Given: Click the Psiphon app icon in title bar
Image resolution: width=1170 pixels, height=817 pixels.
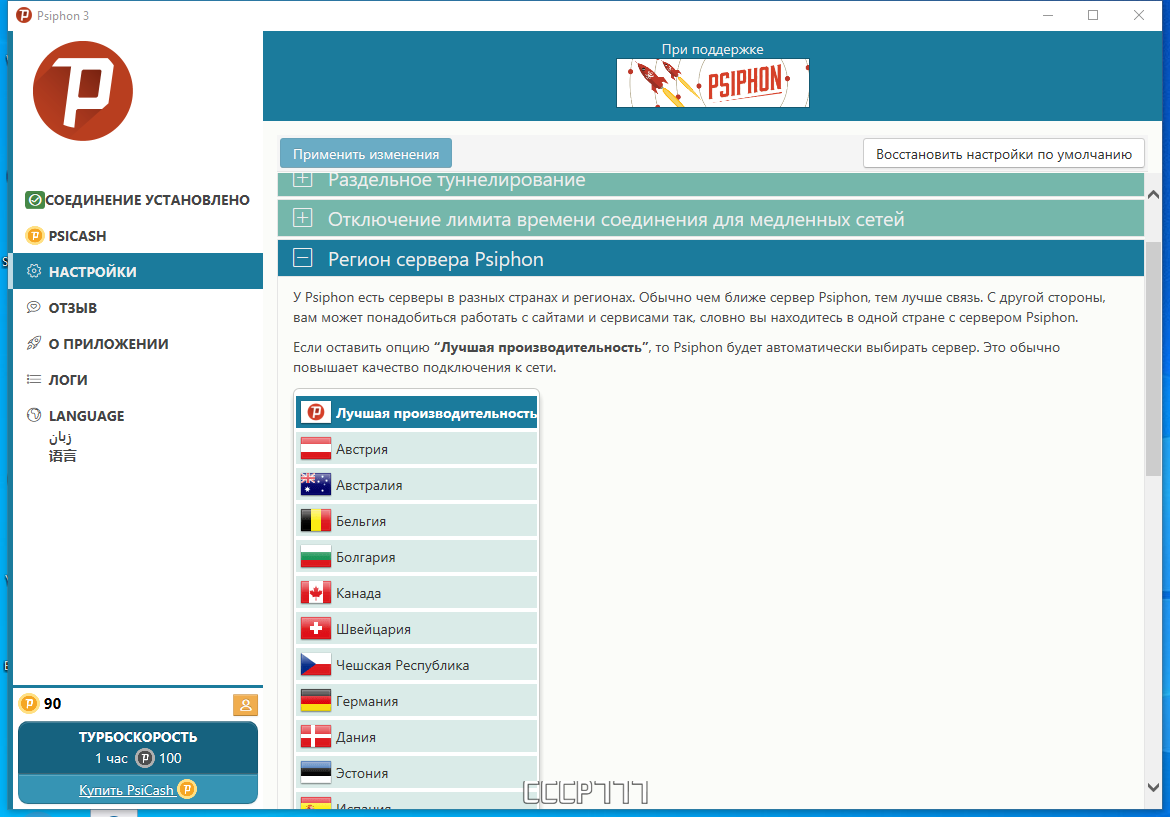Looking at the screenshot, I should pos(24,15).
